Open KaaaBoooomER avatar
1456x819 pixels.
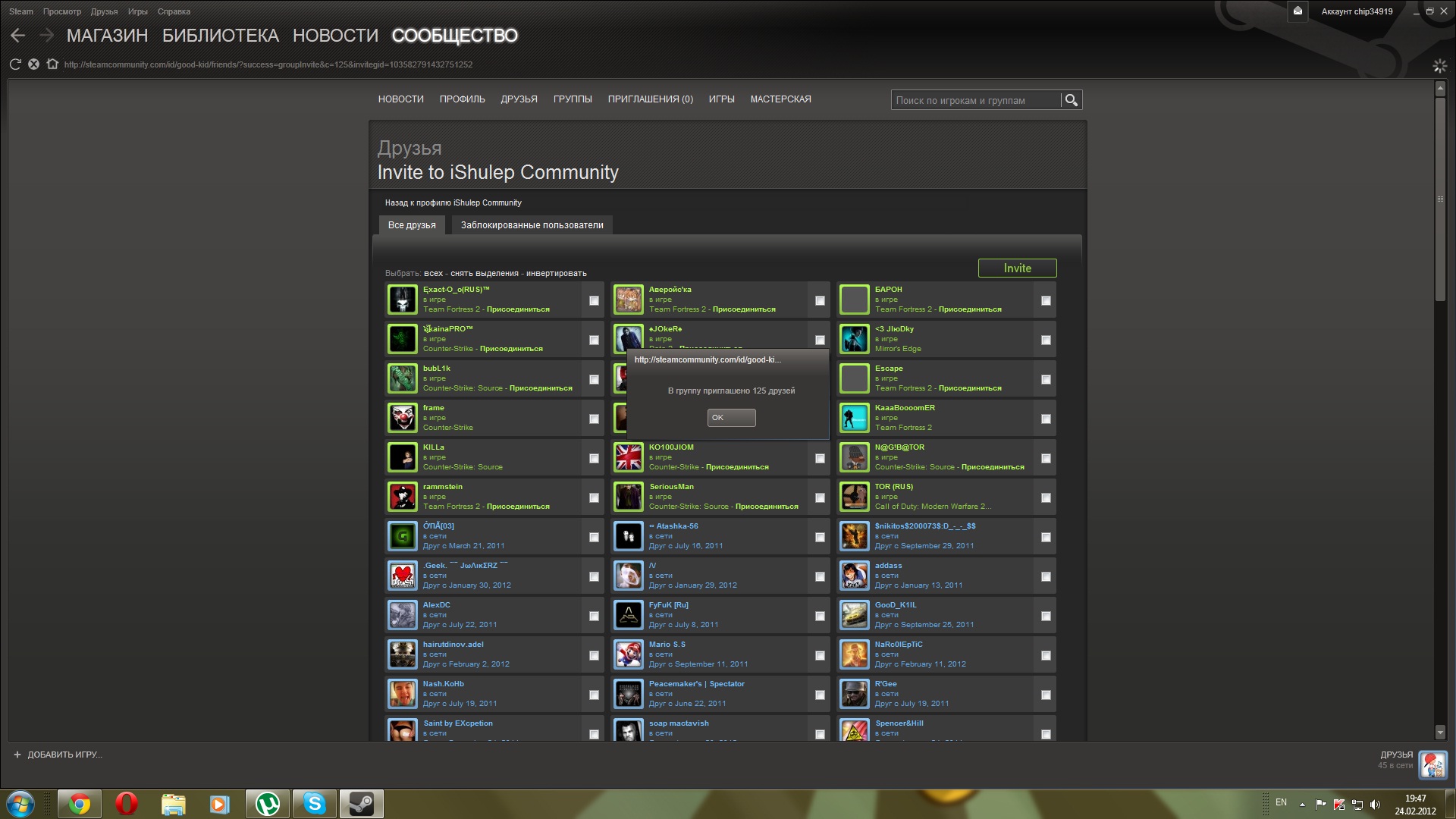tap(855, 419)
